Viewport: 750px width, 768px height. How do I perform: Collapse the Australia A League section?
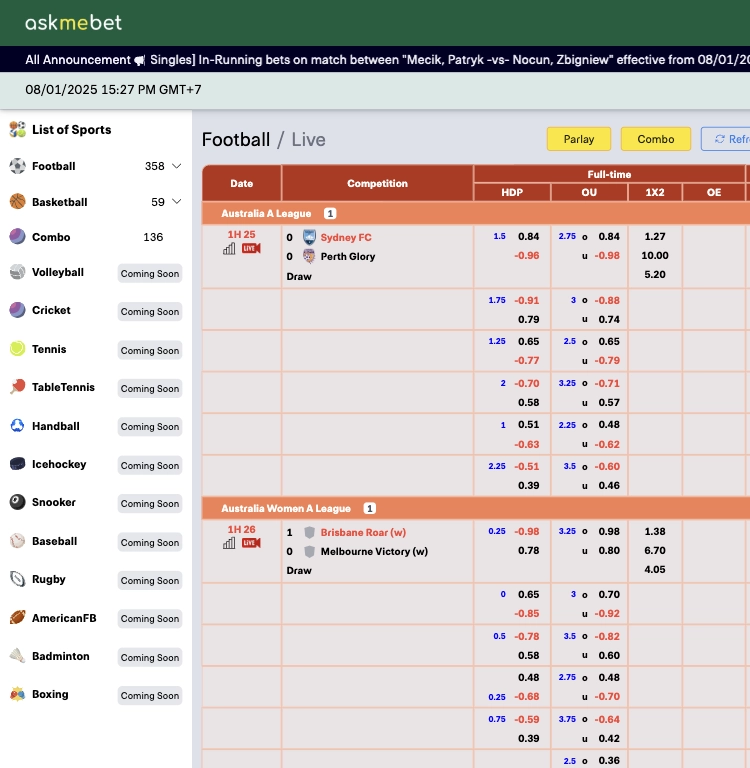point(476,214)
